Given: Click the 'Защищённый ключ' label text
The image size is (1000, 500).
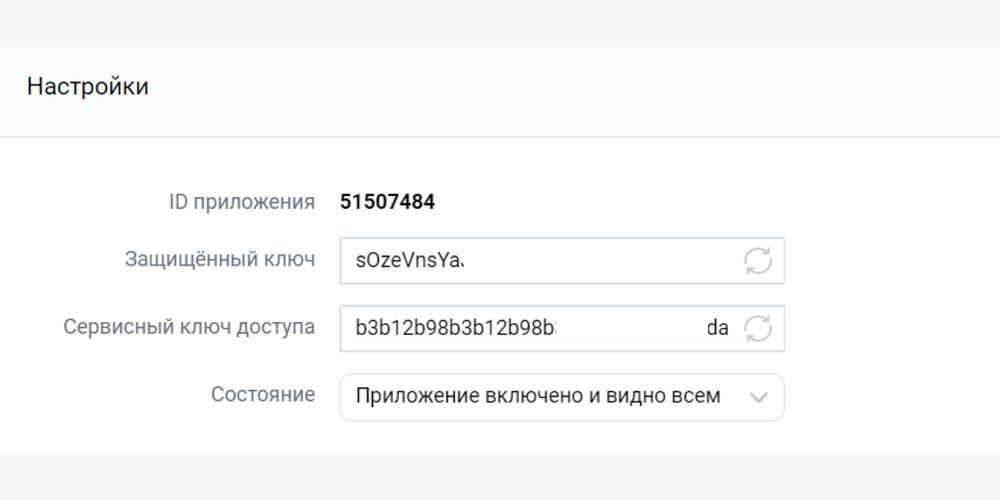Looking at the screenshot, I should click(x=220, y=260).
